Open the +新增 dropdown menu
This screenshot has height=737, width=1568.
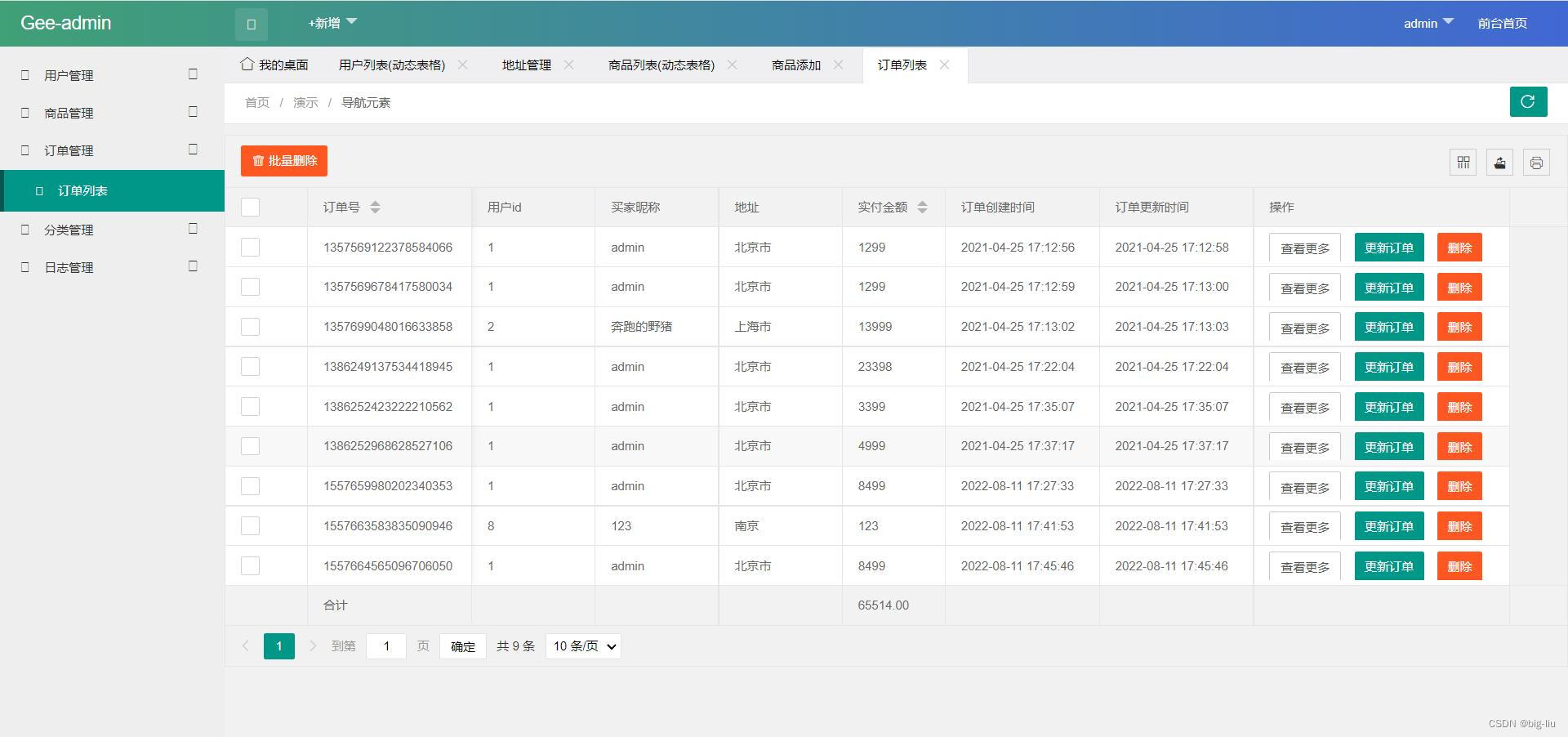click(x=332, y=23)
